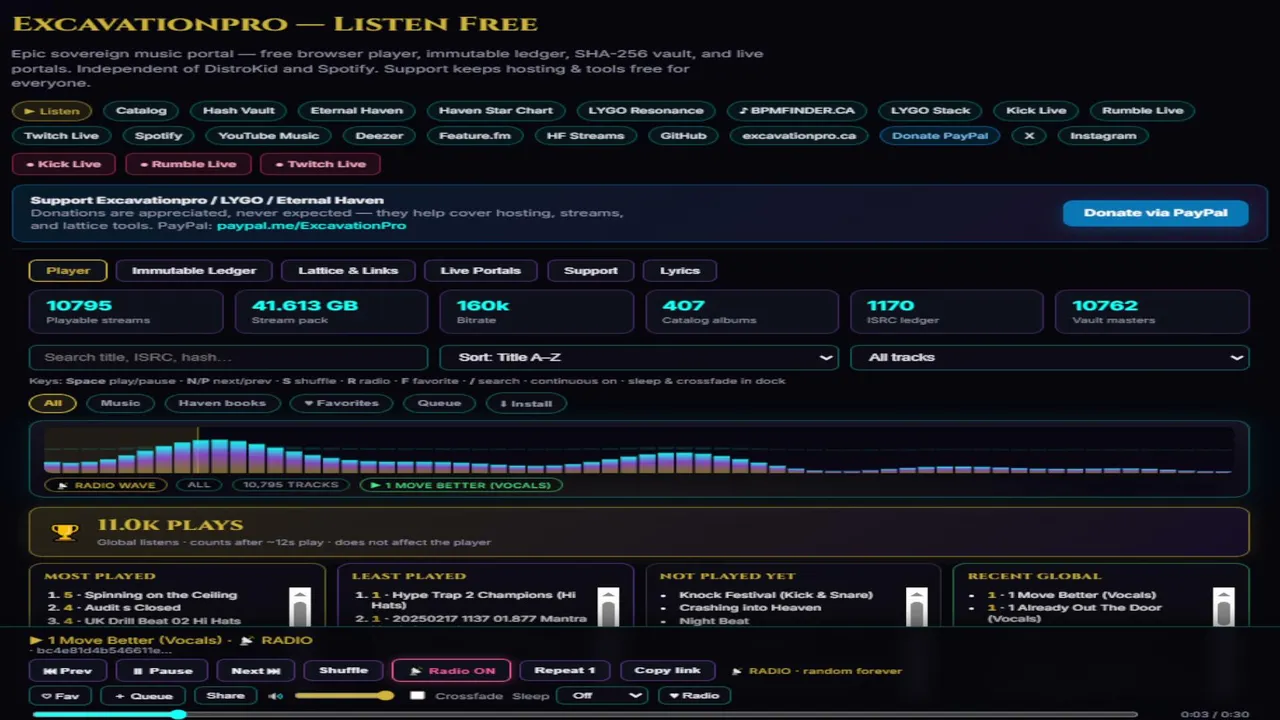Select the Queue filter chip
The width and height of the screenshot is (1280, 720).
[439, 404]
